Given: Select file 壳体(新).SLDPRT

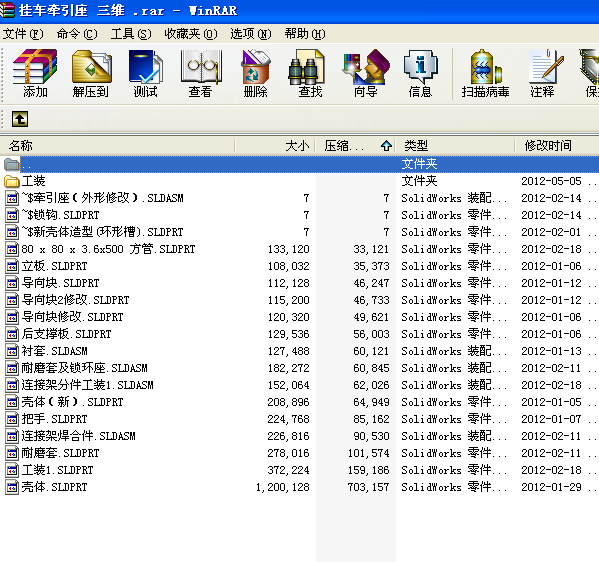Looking at the screenshot, I should 72,402.
